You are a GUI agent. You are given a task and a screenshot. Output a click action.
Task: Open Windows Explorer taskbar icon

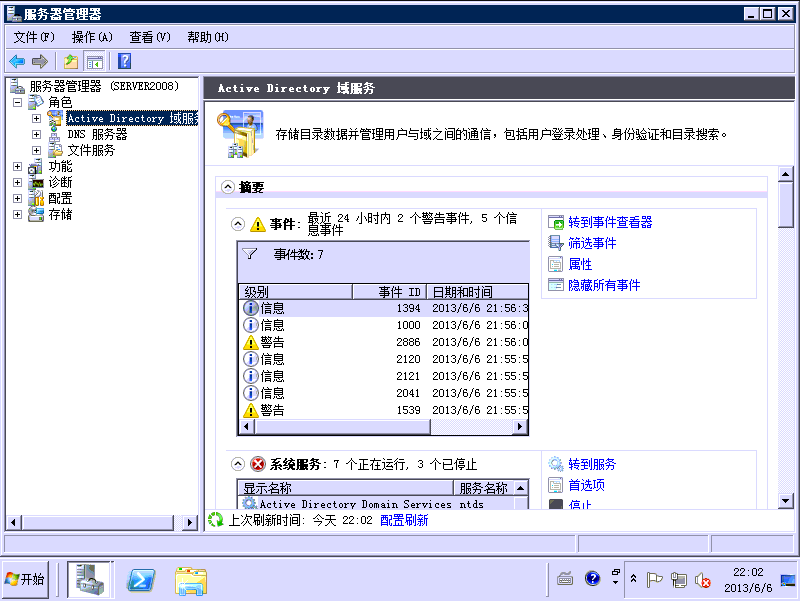191,579
